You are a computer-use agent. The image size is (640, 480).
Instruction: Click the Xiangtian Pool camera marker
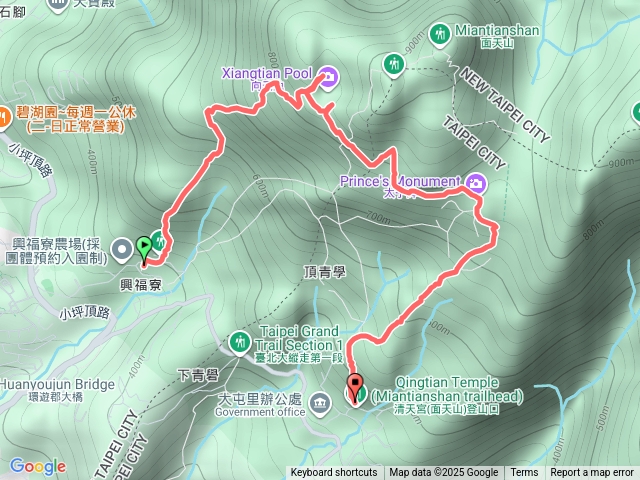[x=329, y=77]
